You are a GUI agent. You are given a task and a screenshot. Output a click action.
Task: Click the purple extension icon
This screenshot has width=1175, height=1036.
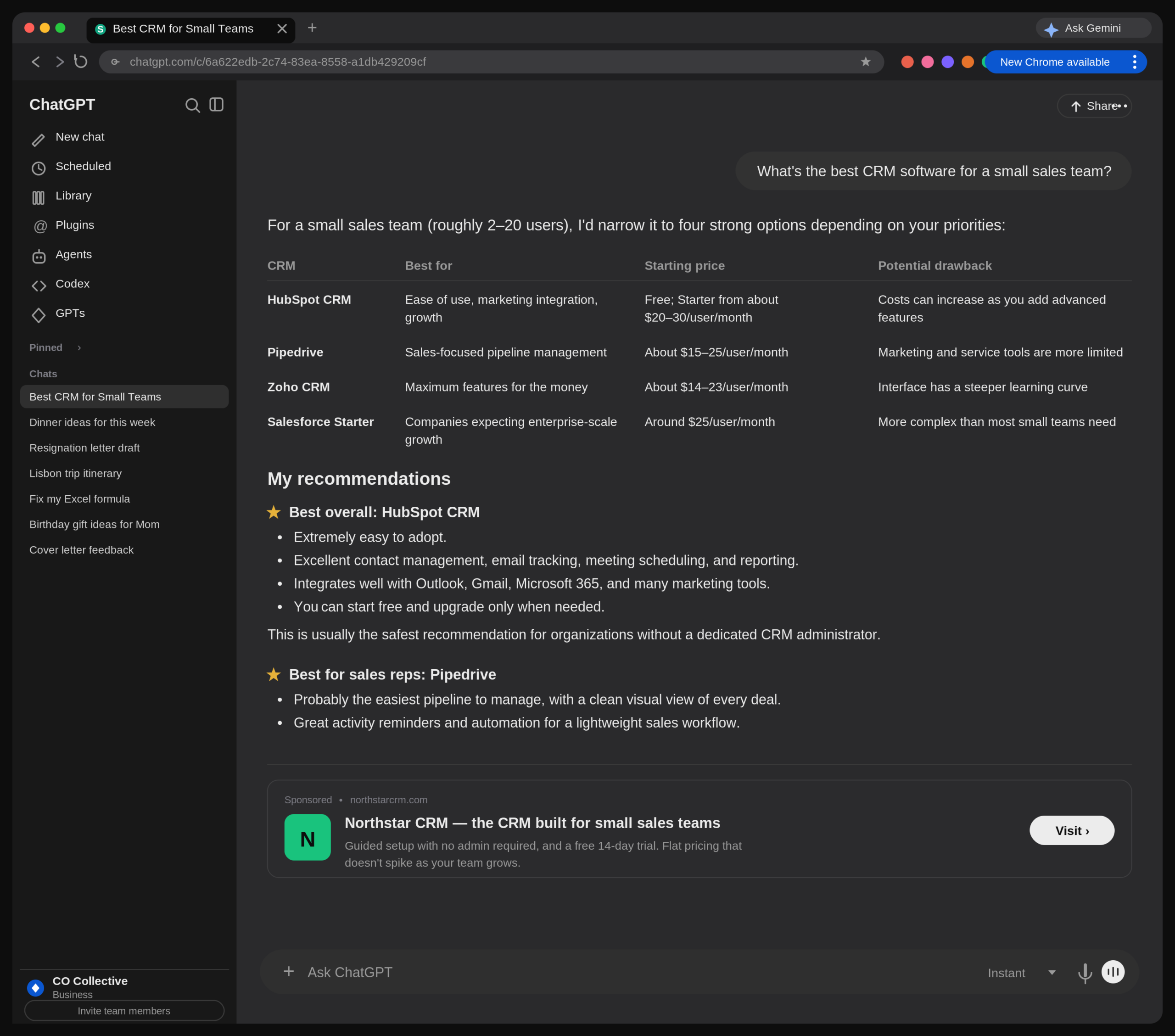(947, 62)
